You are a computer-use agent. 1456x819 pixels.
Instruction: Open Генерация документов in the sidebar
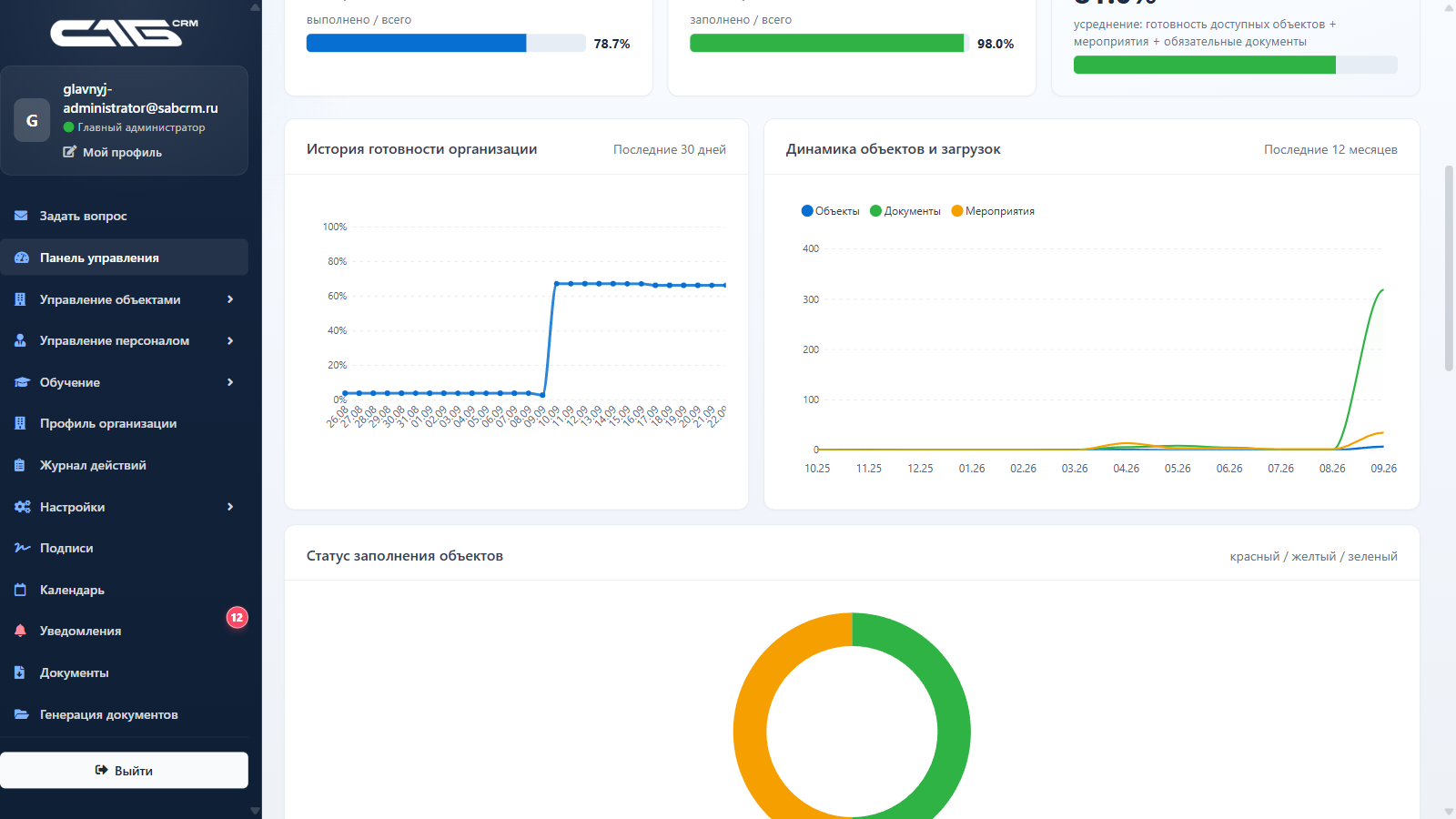click(x=124, y=714)
